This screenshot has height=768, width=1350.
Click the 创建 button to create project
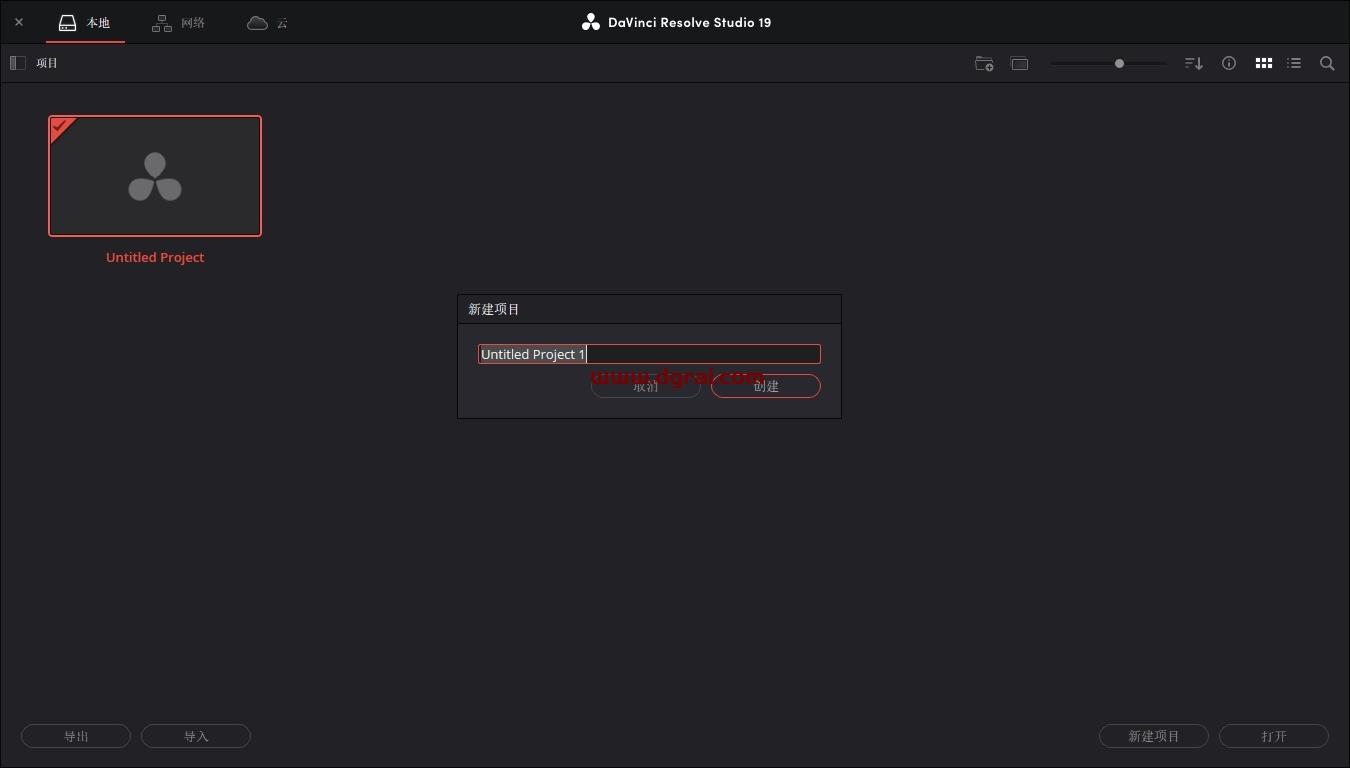point(765,386)
